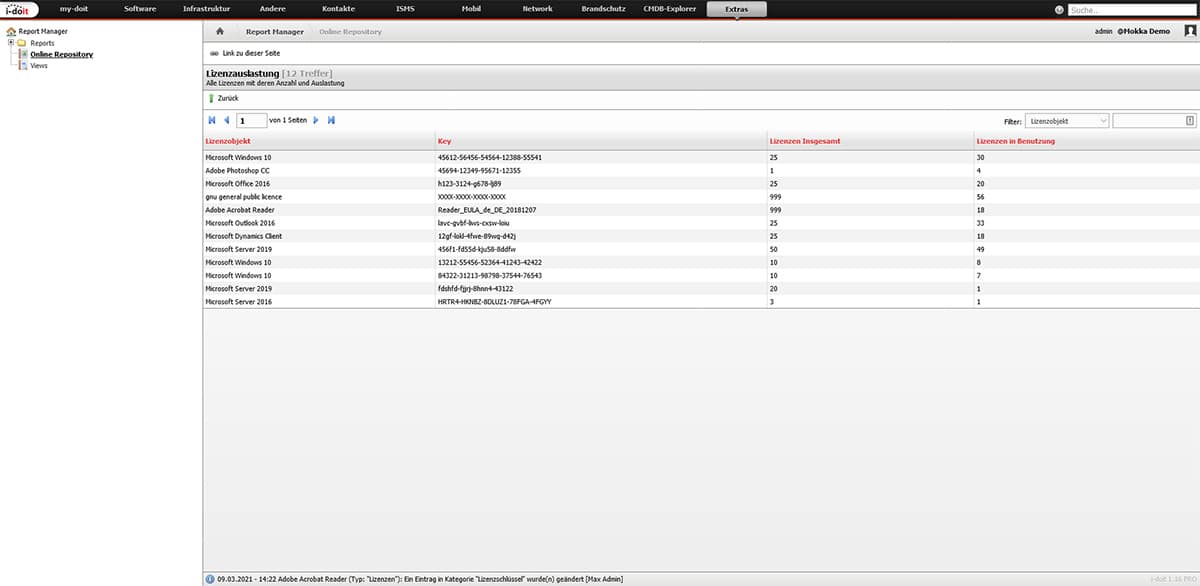Sort by the Key column header

coord(444,141)
